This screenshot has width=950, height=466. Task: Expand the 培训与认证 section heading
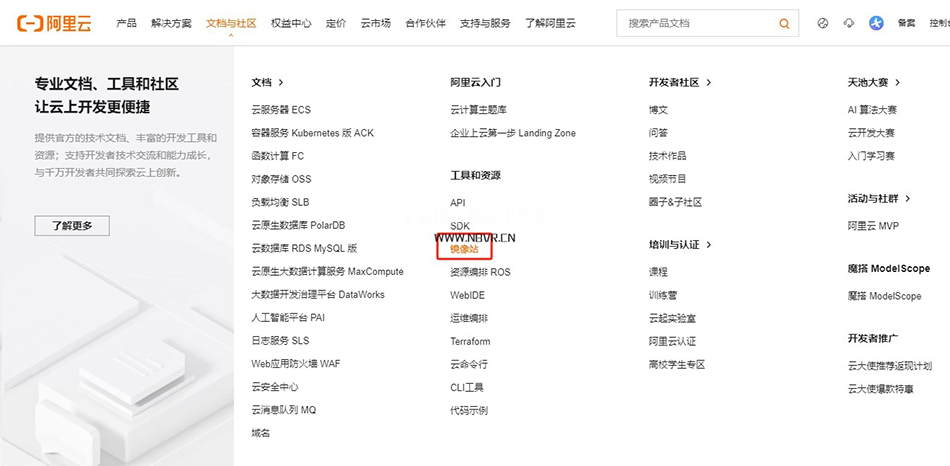tap(679, 244)
